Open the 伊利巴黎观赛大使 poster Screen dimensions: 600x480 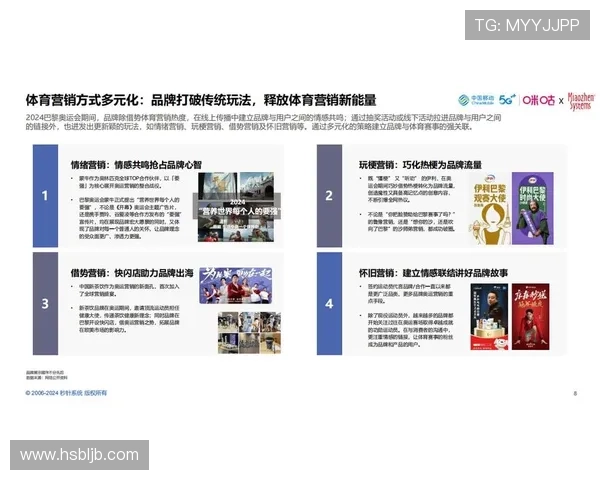click(x=490, y=209)
